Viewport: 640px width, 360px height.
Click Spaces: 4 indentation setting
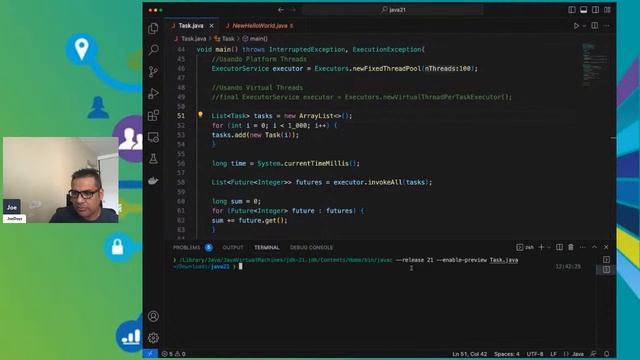[x=507, y=354]
